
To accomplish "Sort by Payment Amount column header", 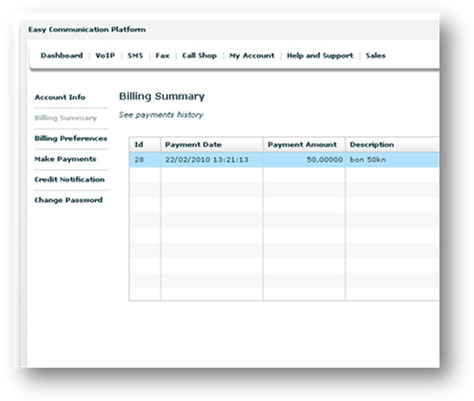I will [304, 145].
